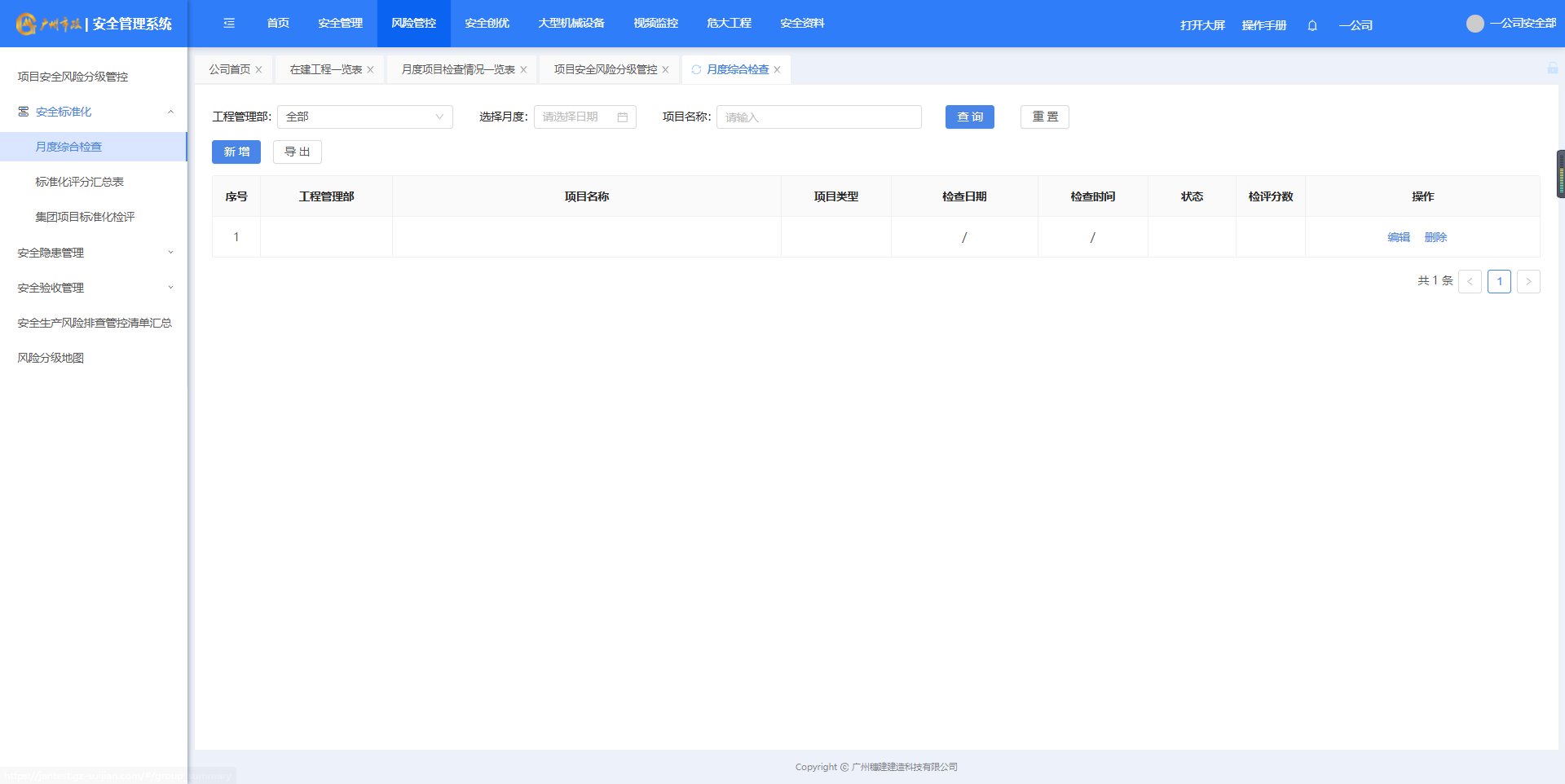Collapse the 安全标准化 sidebar group
This screenshot has width=1565, height=784.
click(x=170, y=112)
